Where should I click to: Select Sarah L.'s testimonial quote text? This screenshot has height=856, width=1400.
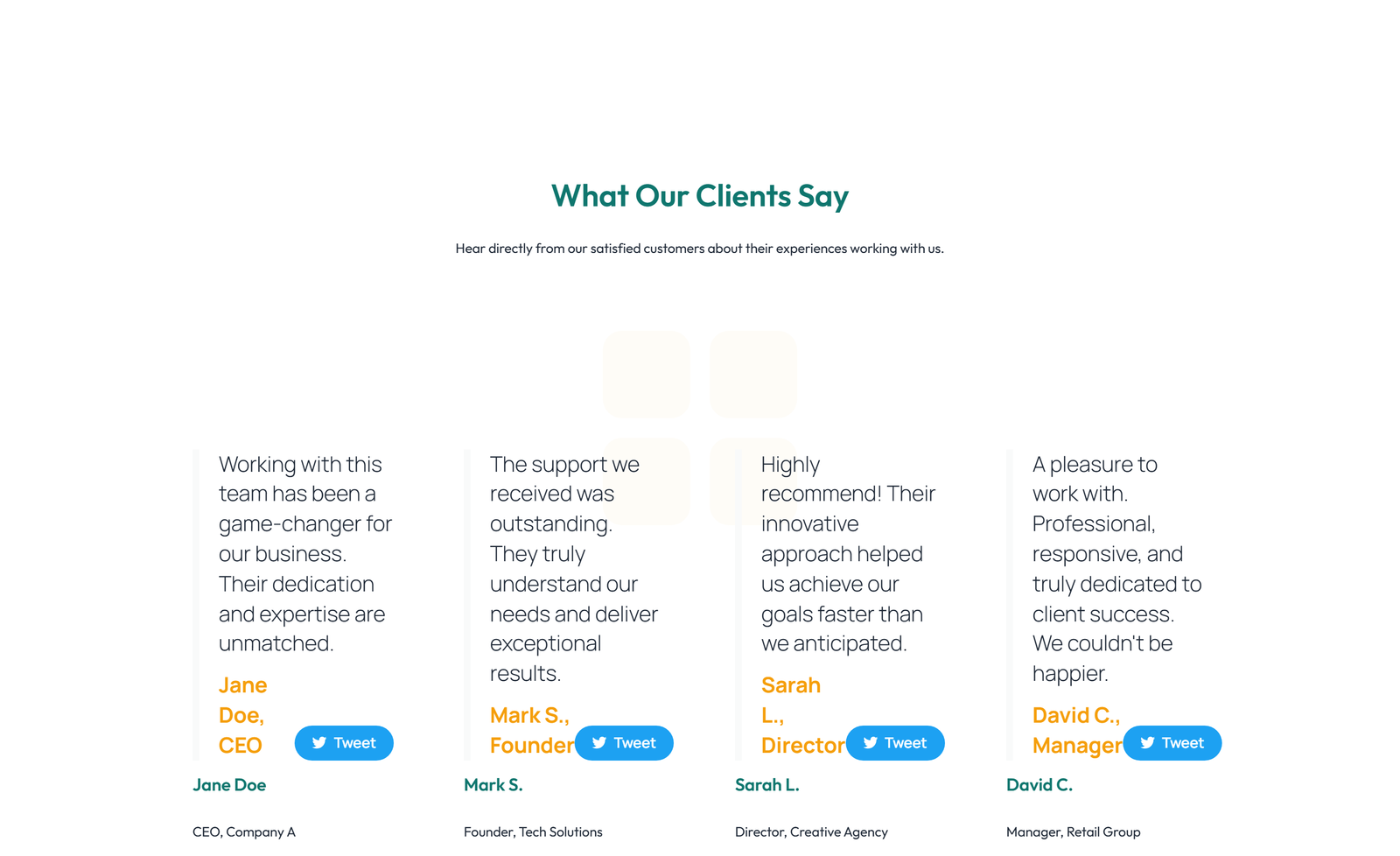(x=843, y=553)
